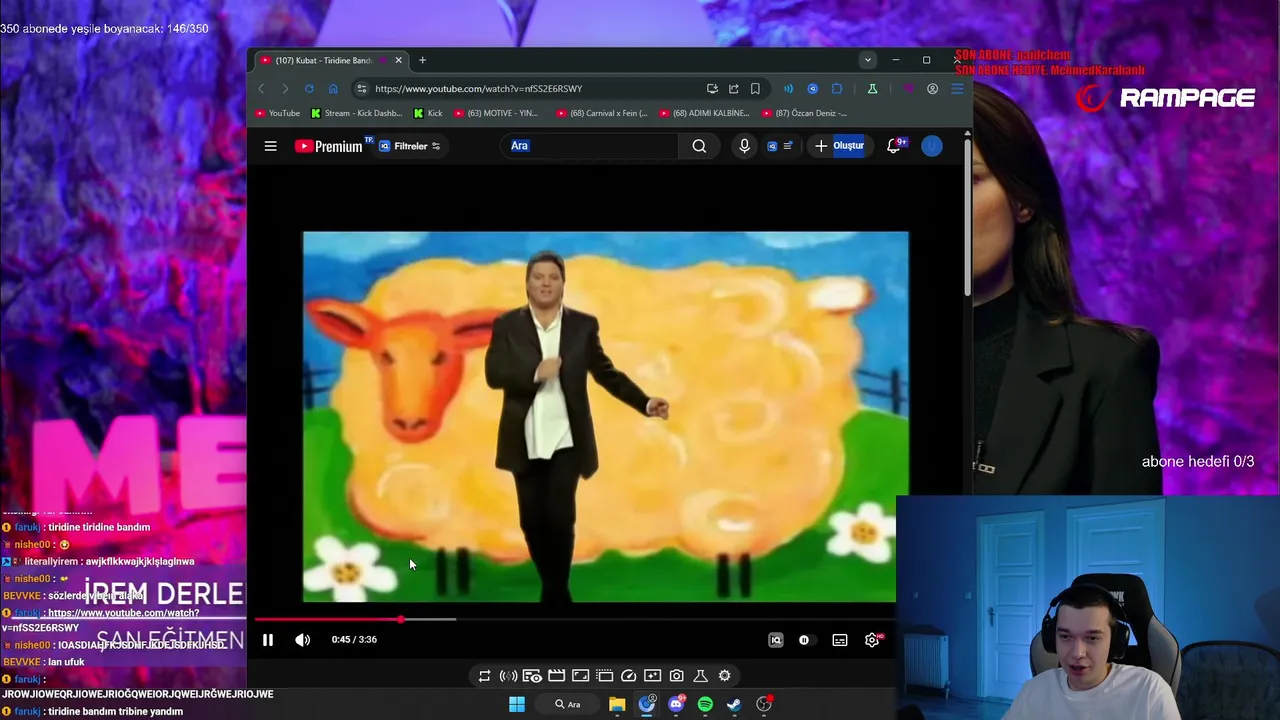1280x720 pixels.
Task: Reload the page in the browser
Action: [309, 89]
